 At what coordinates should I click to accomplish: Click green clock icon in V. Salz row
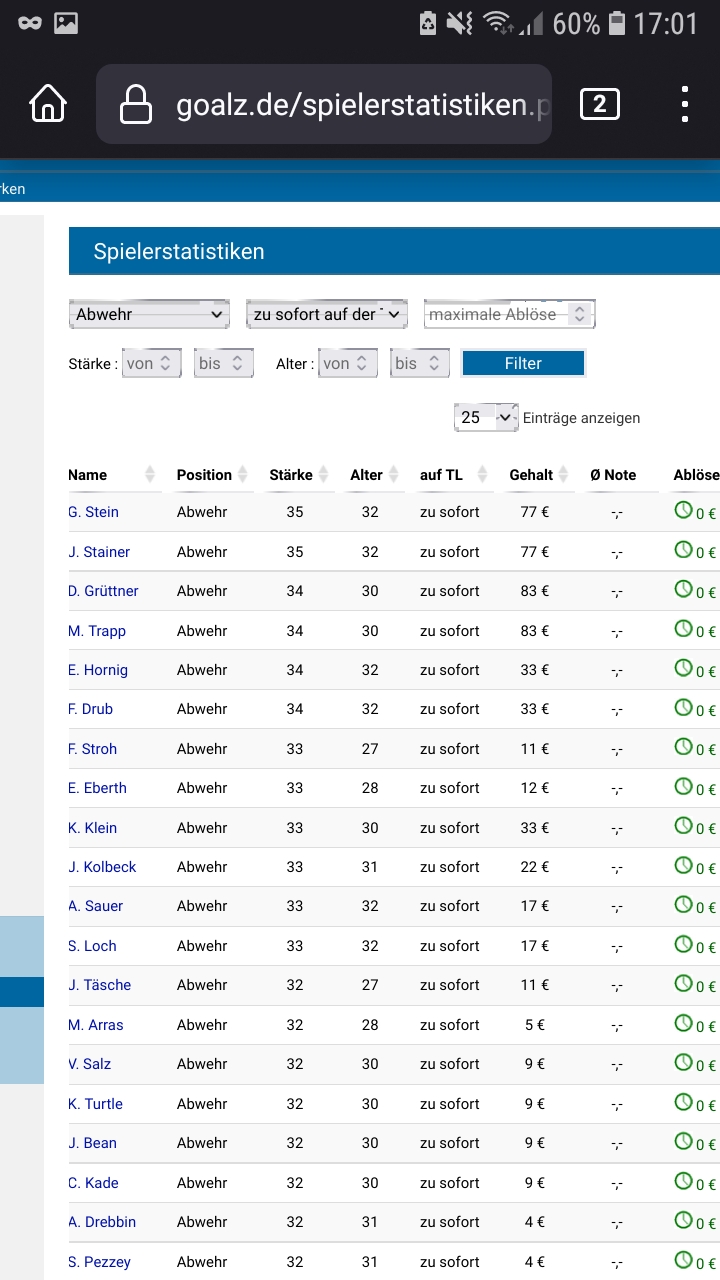pos(683,1063)
